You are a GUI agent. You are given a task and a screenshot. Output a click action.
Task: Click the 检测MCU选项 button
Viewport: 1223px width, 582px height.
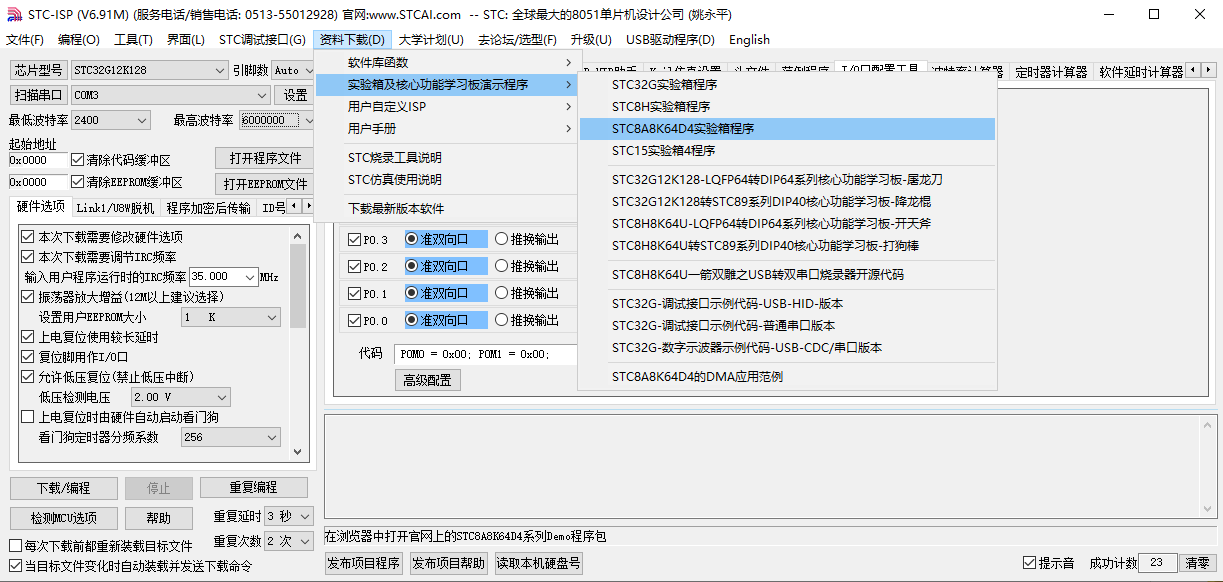point(64,518)
